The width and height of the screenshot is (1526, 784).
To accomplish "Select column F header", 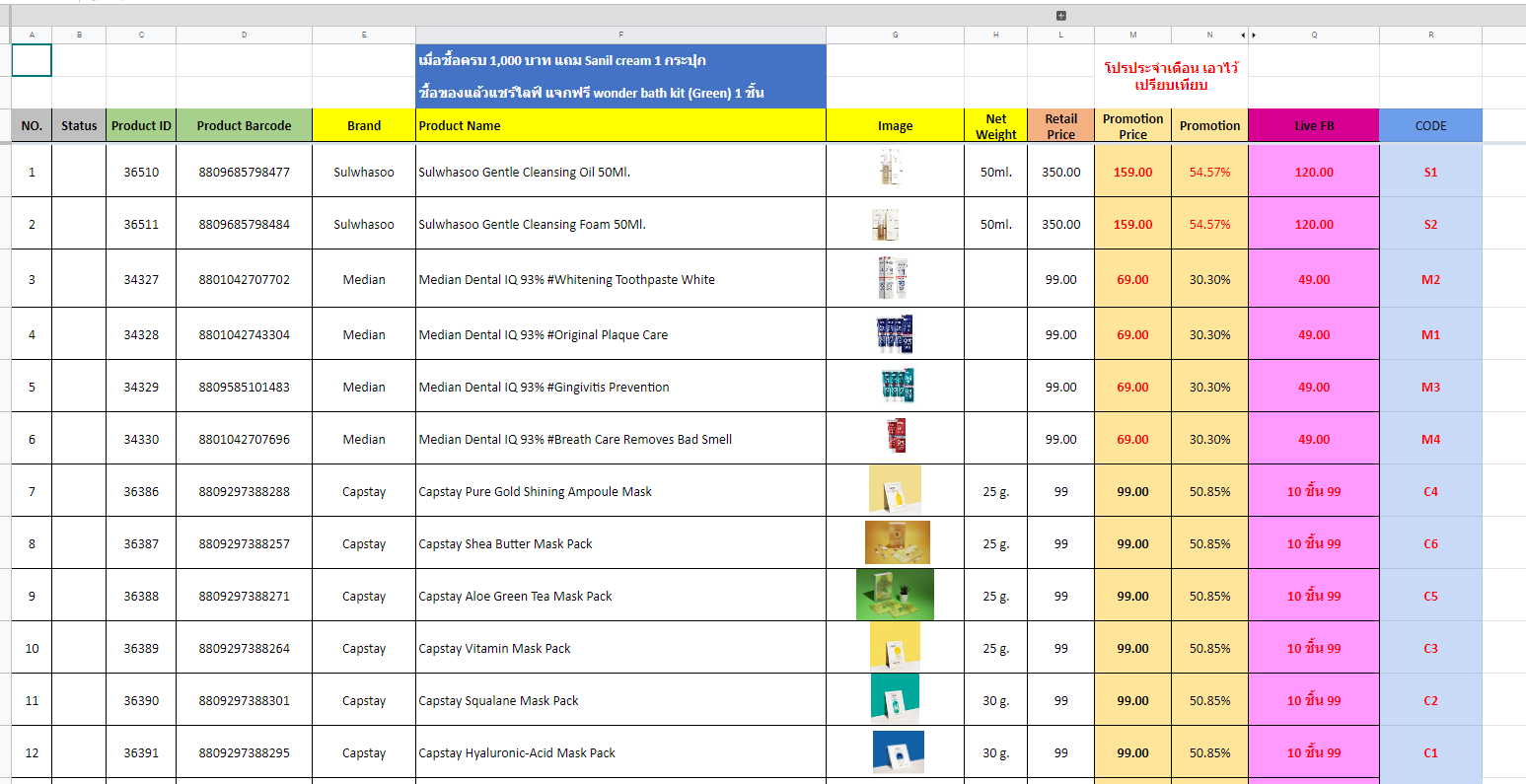I will pos(620,36).
